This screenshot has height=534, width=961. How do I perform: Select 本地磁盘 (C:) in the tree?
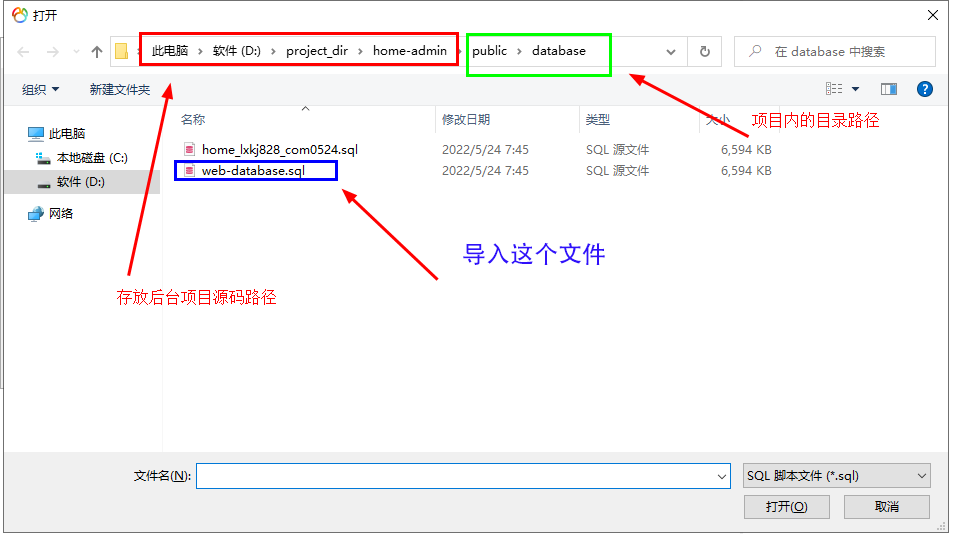(x=92, y=158)
